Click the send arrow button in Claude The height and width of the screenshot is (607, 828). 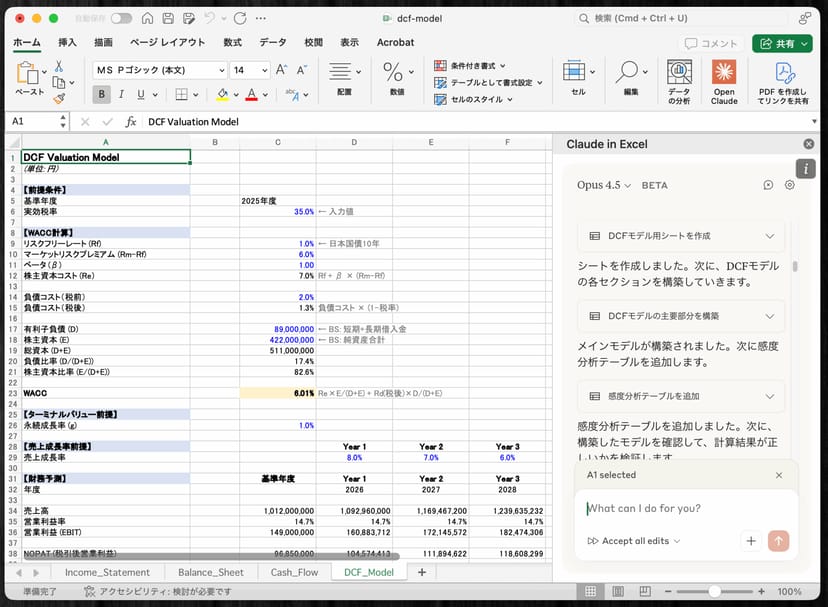779,541
